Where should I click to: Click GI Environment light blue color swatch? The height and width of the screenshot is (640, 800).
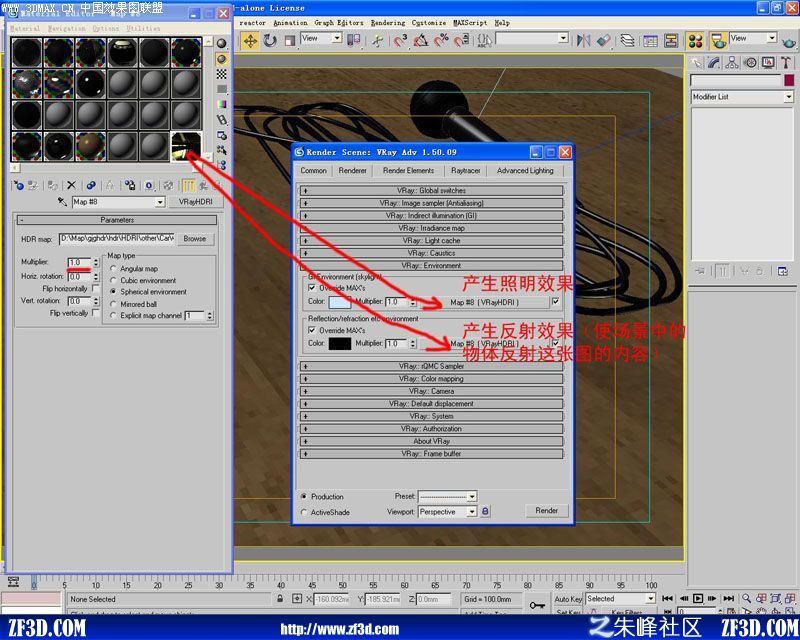point(340,302)
